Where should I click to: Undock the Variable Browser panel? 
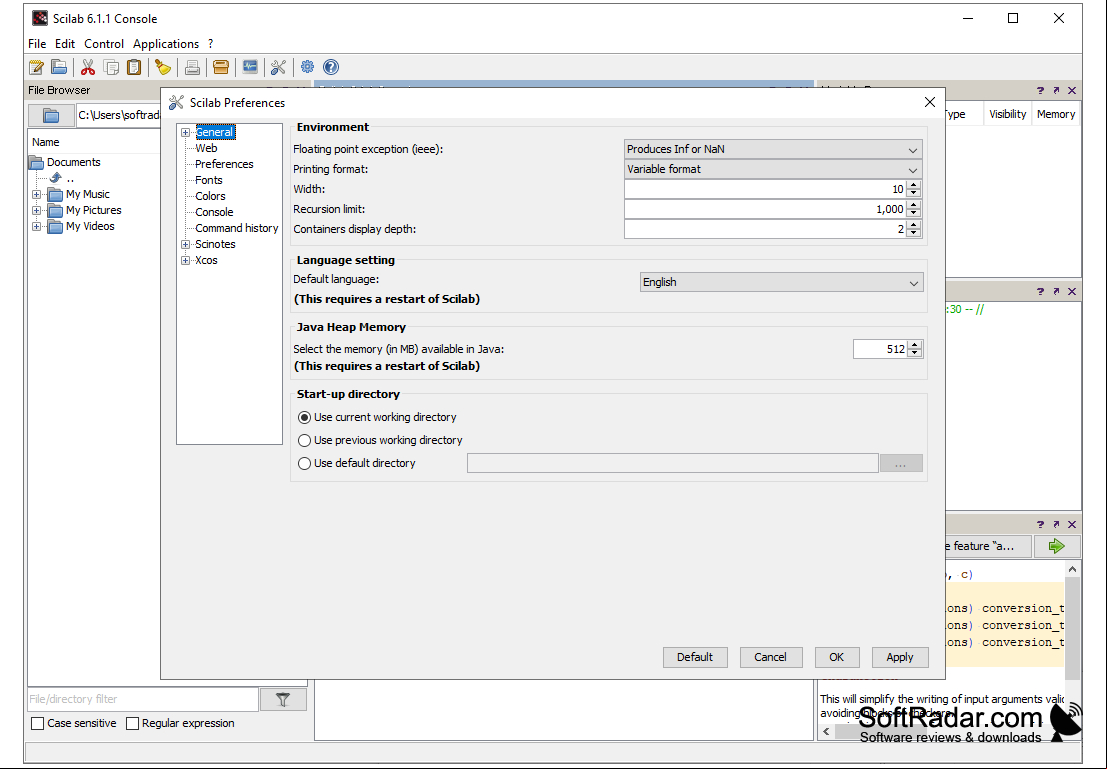point(1056,90)
